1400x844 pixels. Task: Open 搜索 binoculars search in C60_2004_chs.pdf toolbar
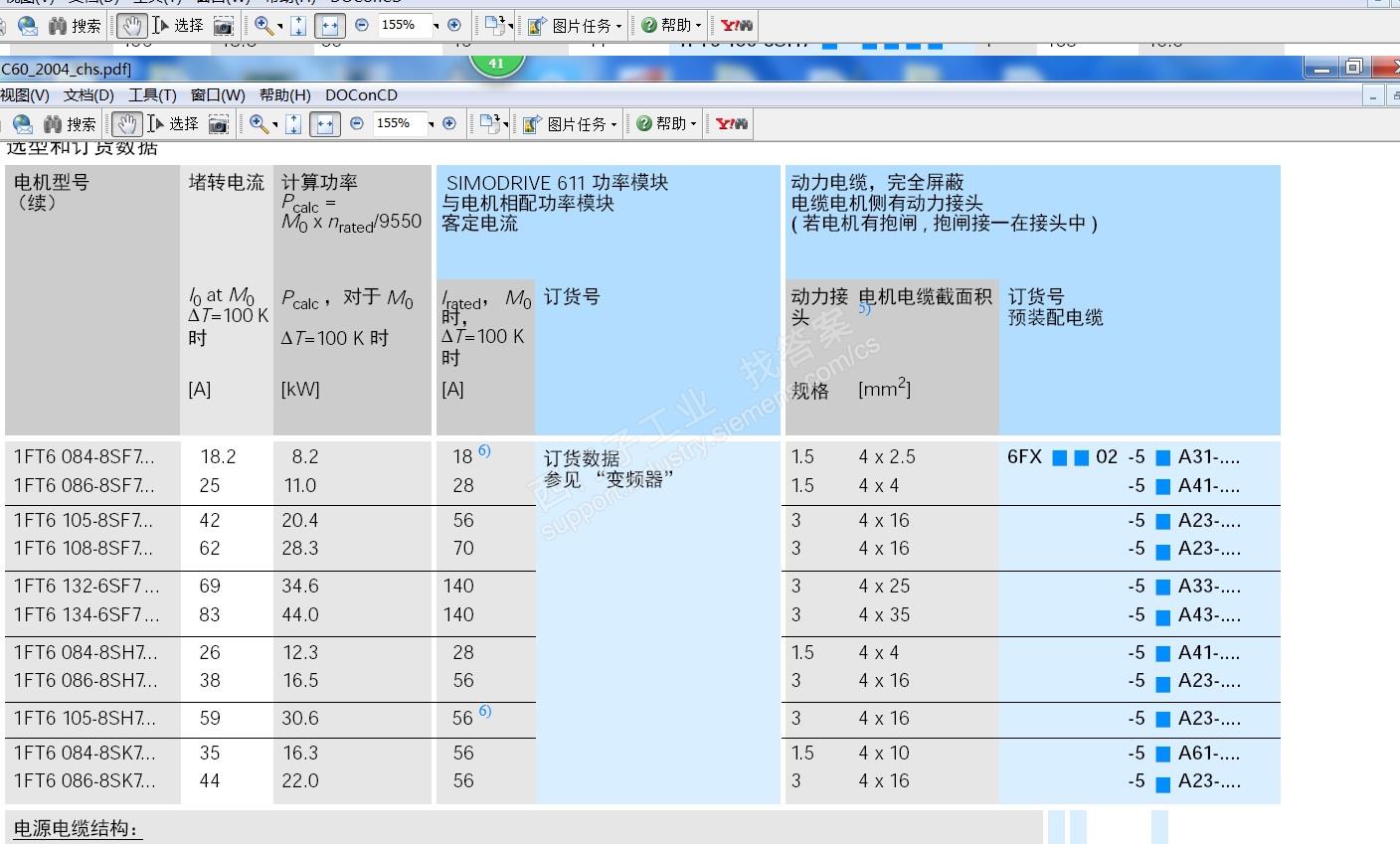pyautogui.click(x=70, y=123)
